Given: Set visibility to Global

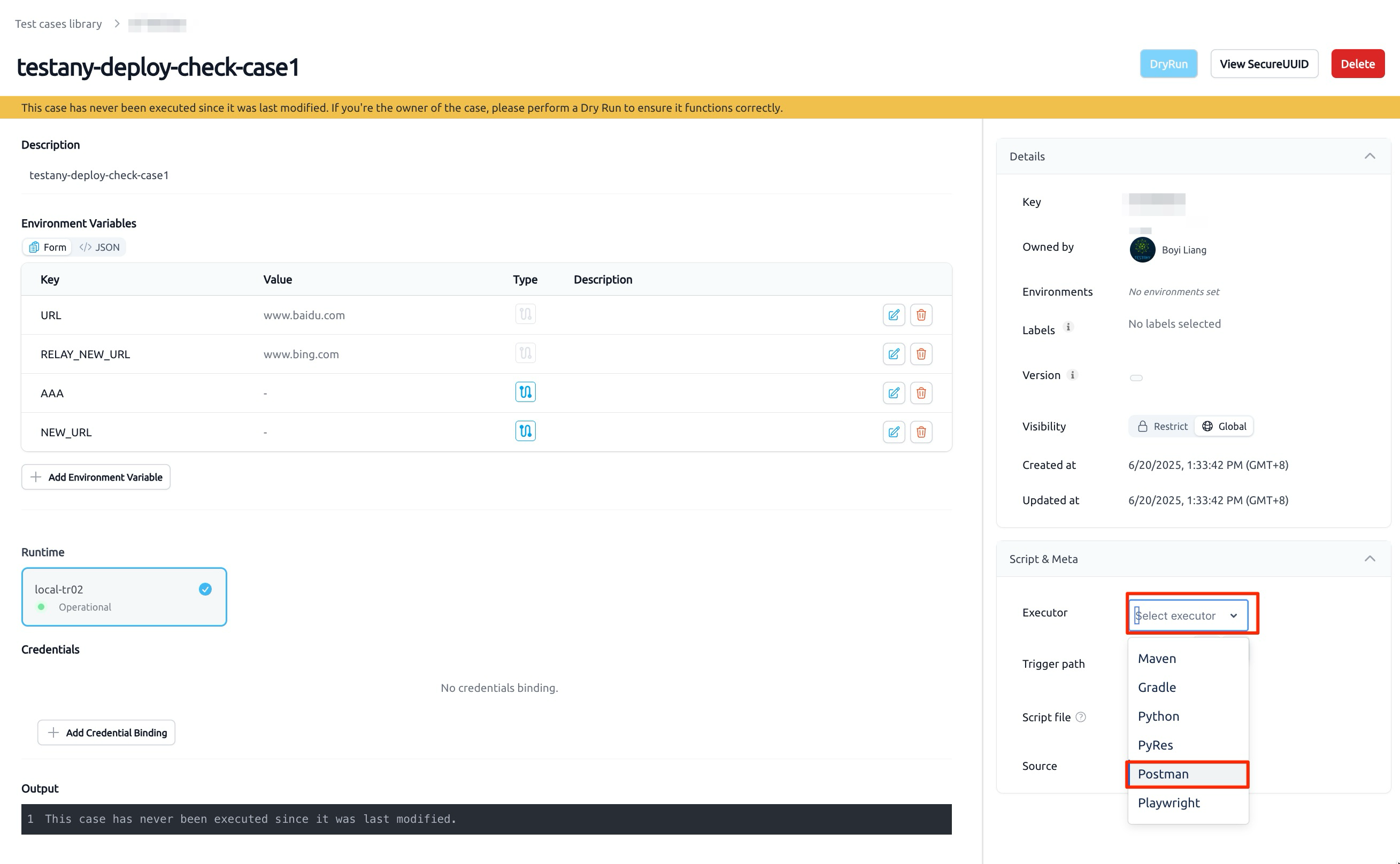Looking at the screenshot, I should tap(1224, 426).
